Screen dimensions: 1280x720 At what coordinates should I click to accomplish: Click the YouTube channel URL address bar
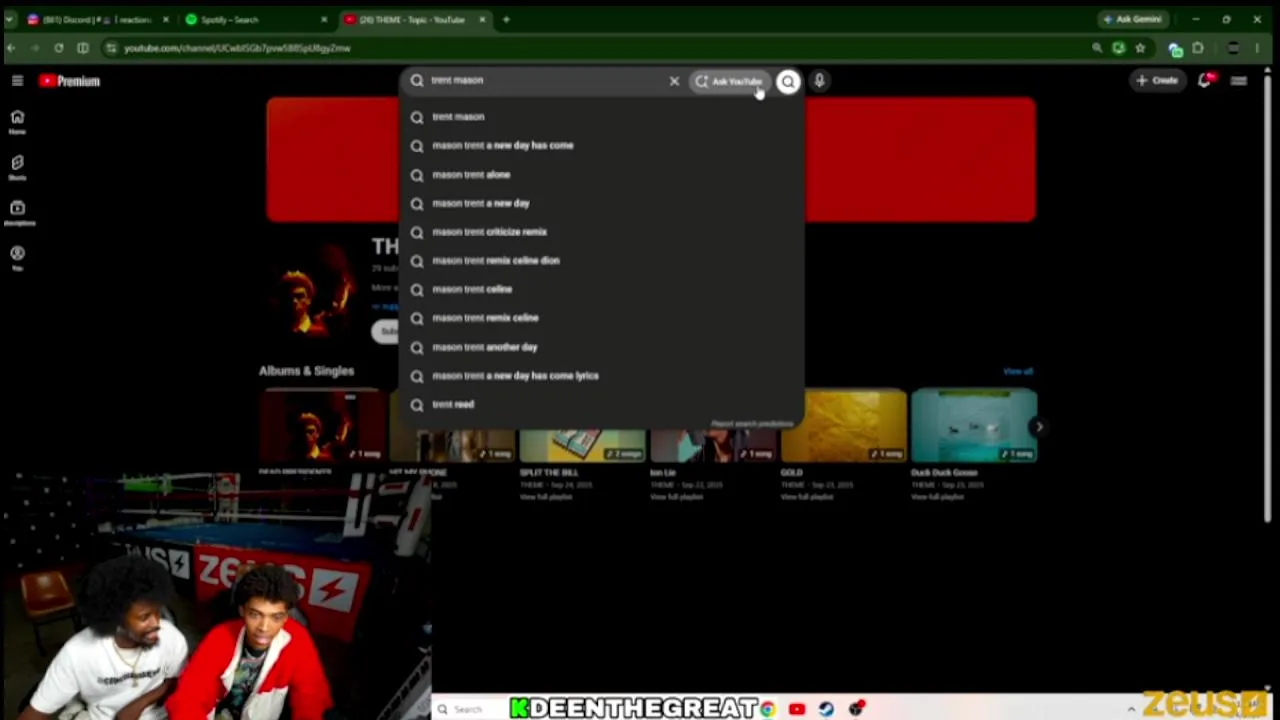(x=600, y=48)
